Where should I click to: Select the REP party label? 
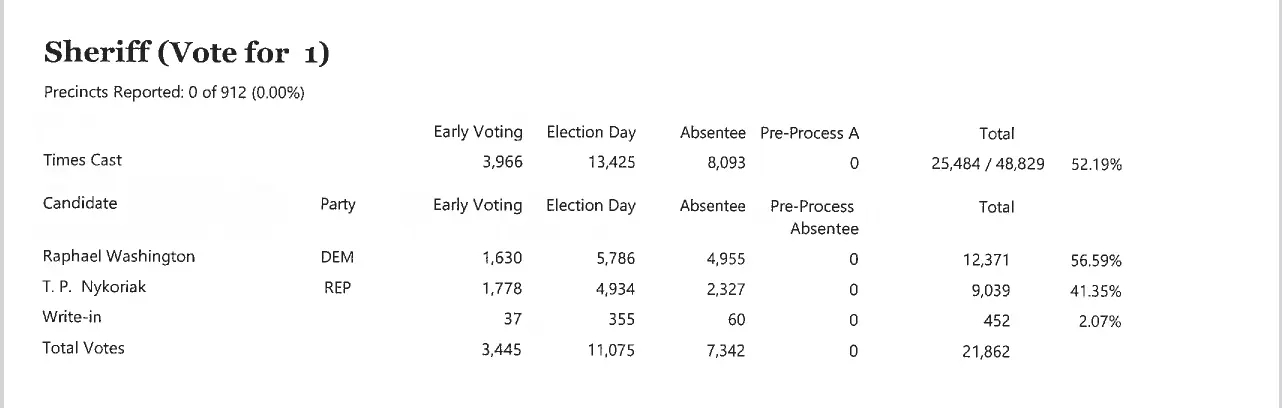coord(337,289)
